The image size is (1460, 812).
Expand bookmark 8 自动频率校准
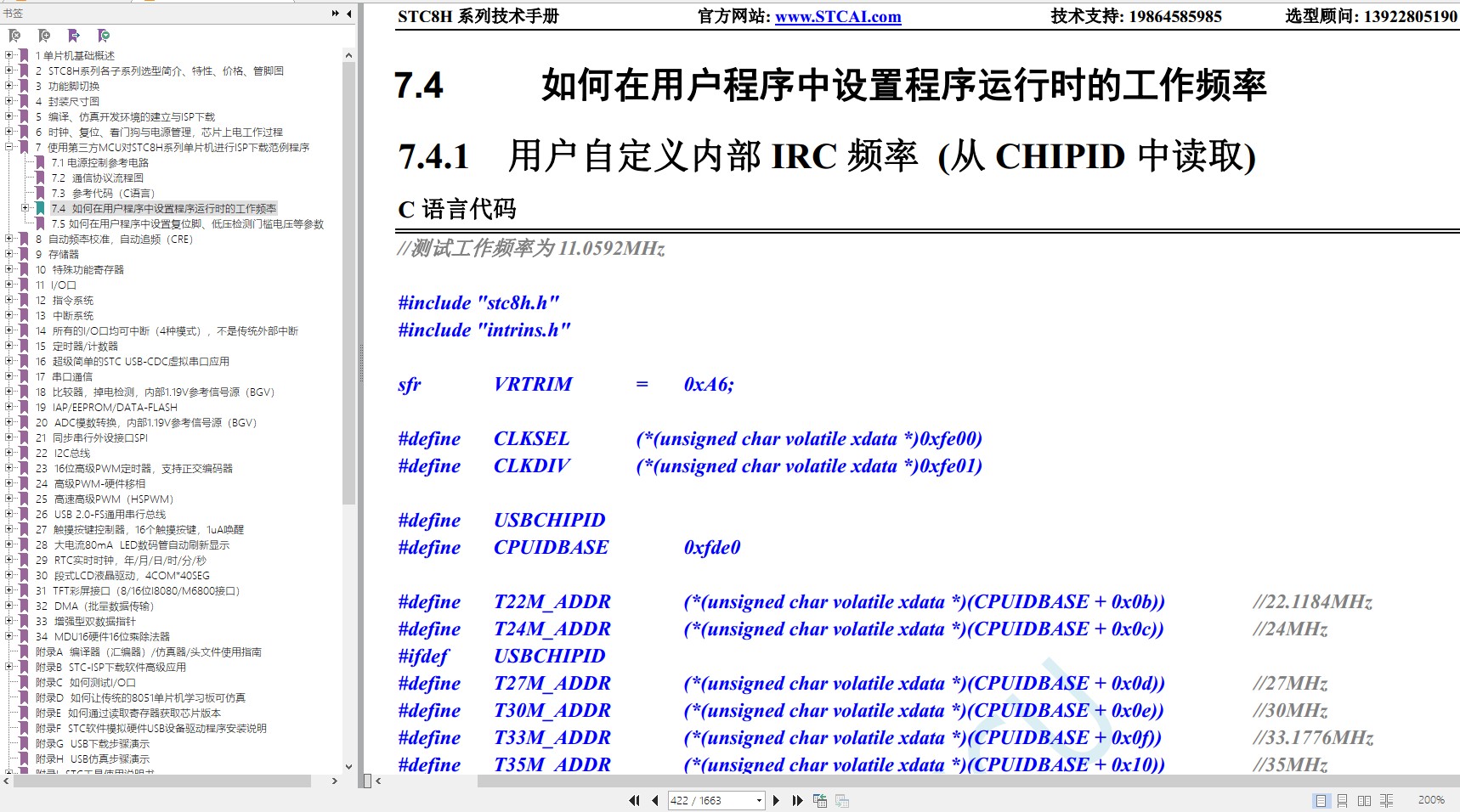(9, 239)
